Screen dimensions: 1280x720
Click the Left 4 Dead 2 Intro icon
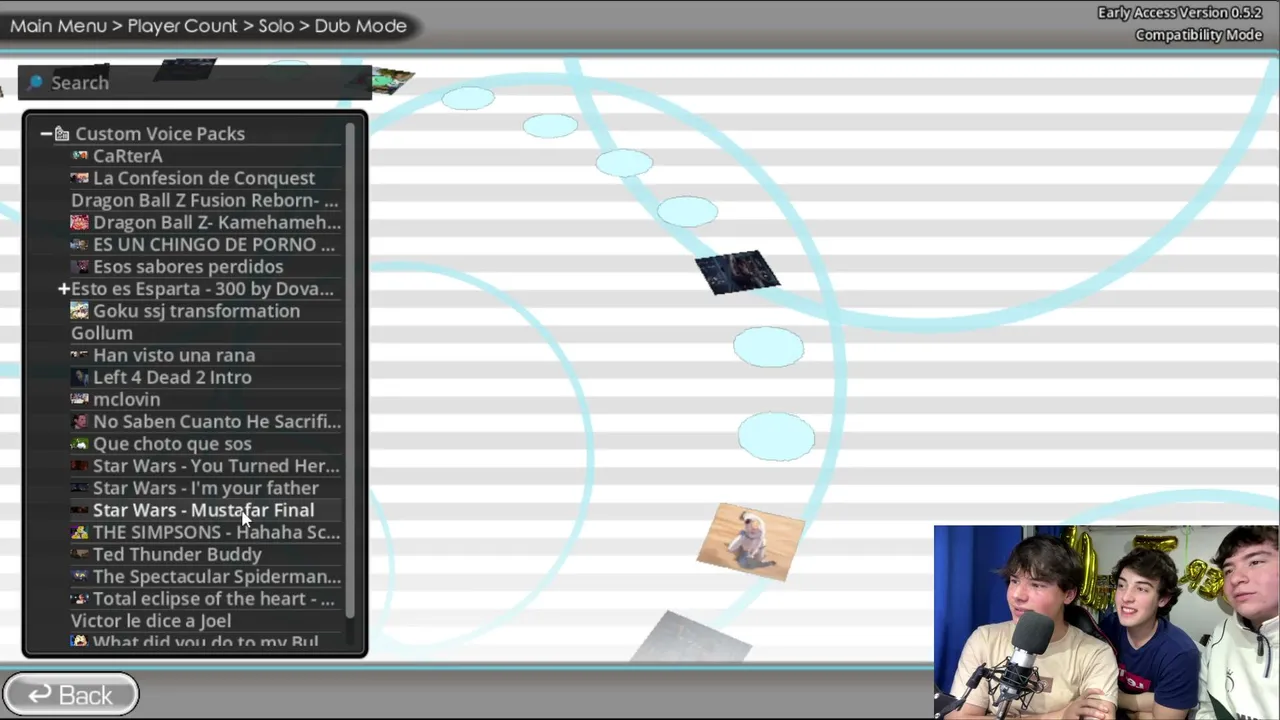tap(80, 377)
